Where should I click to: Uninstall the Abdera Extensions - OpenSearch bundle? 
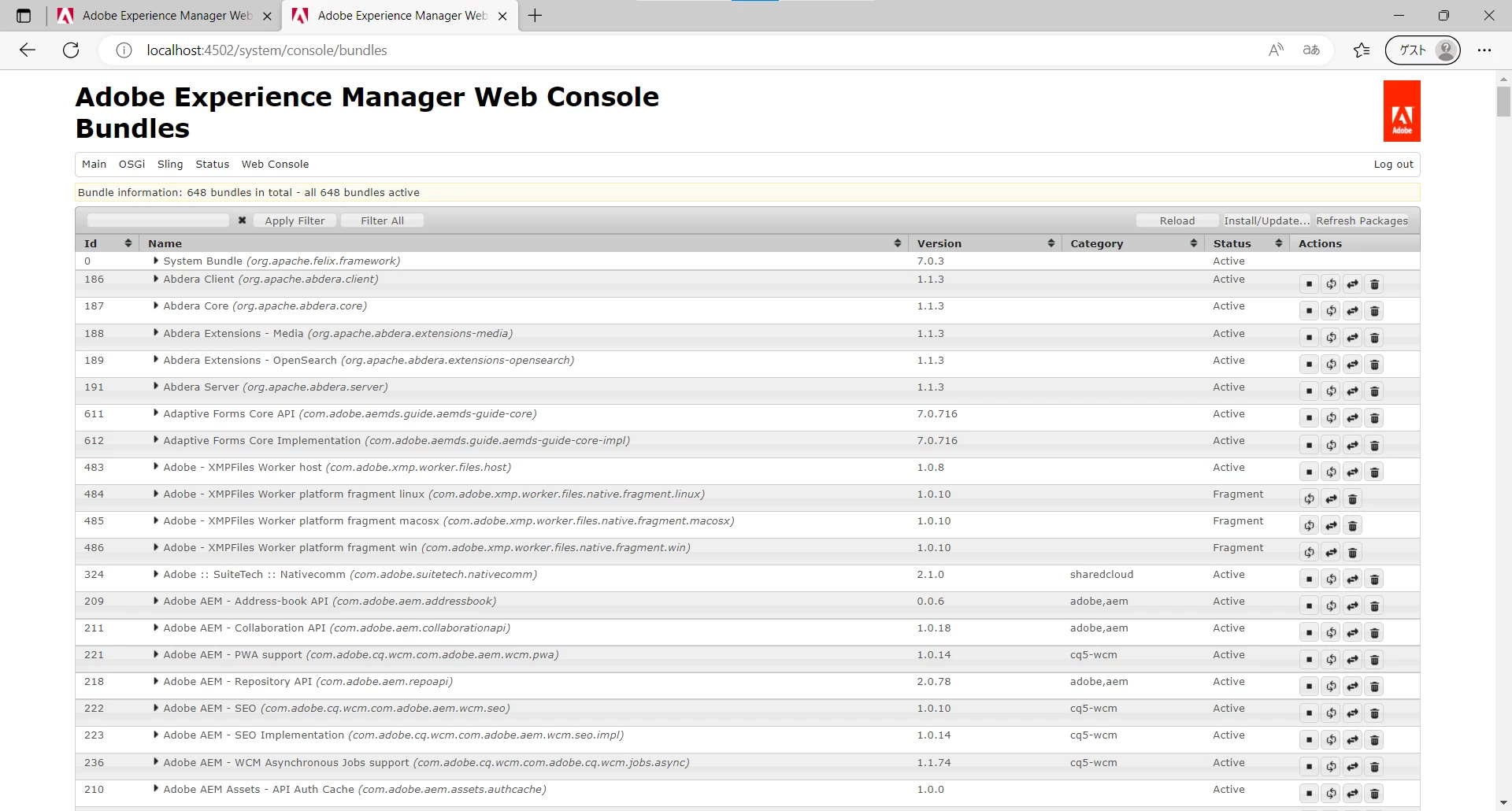(x=1375, y=365)
